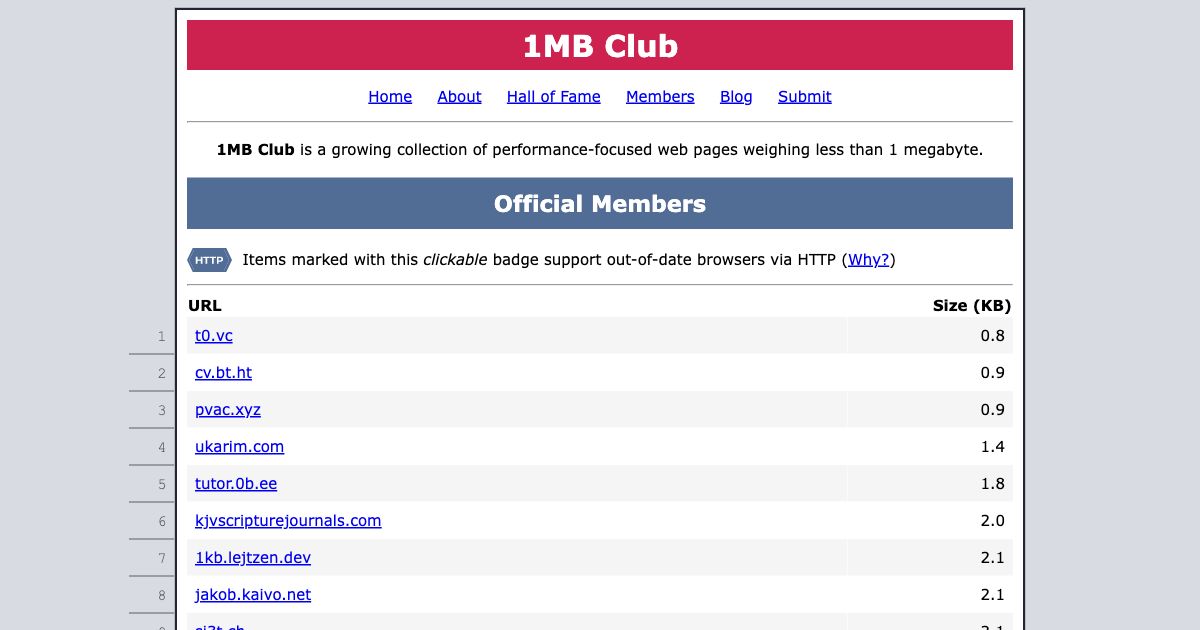
Task: Click the clickable HTTP badge icon
Action: click(x=209, y=259)
